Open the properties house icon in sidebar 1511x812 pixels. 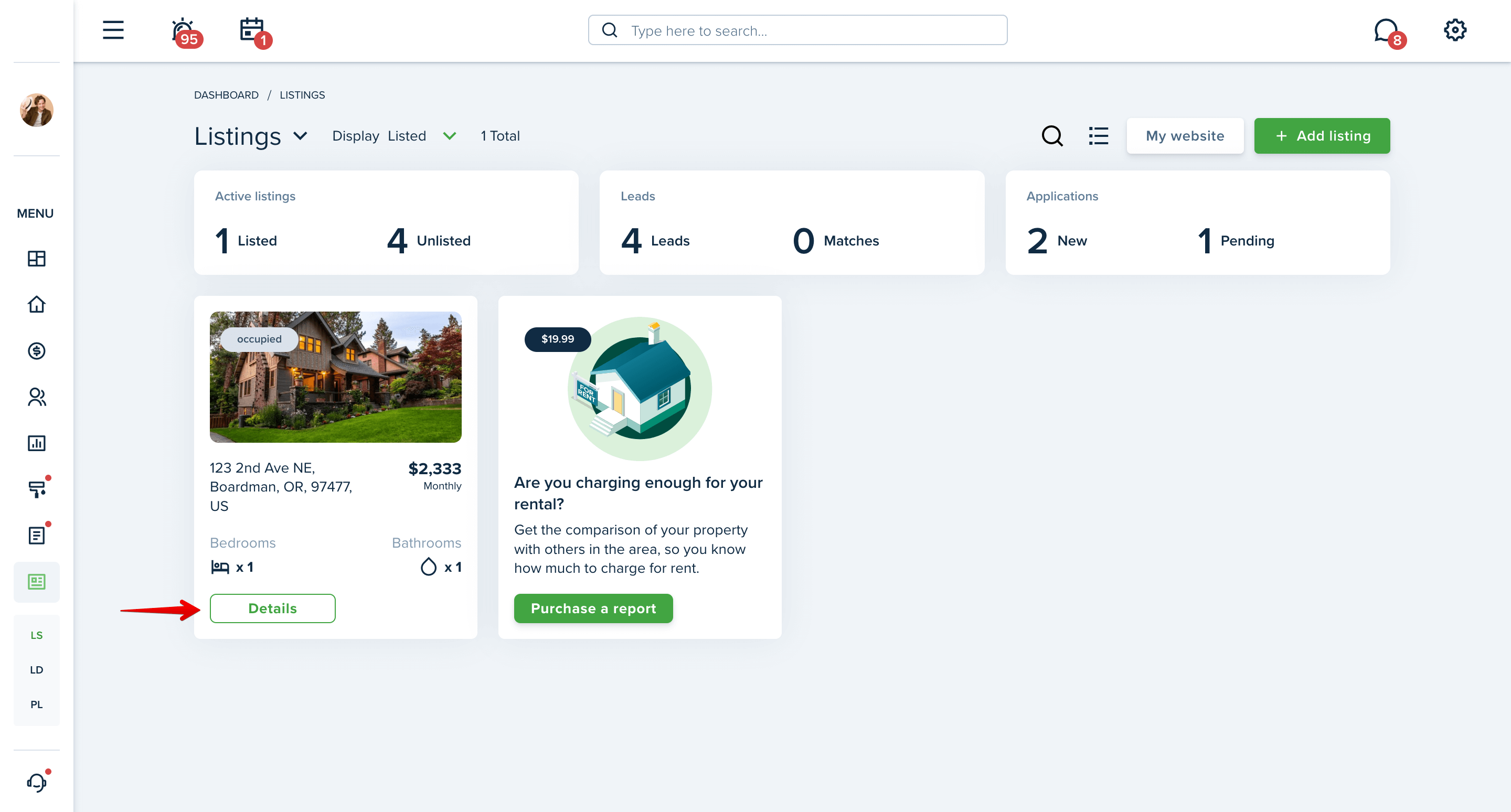(36, 304)
